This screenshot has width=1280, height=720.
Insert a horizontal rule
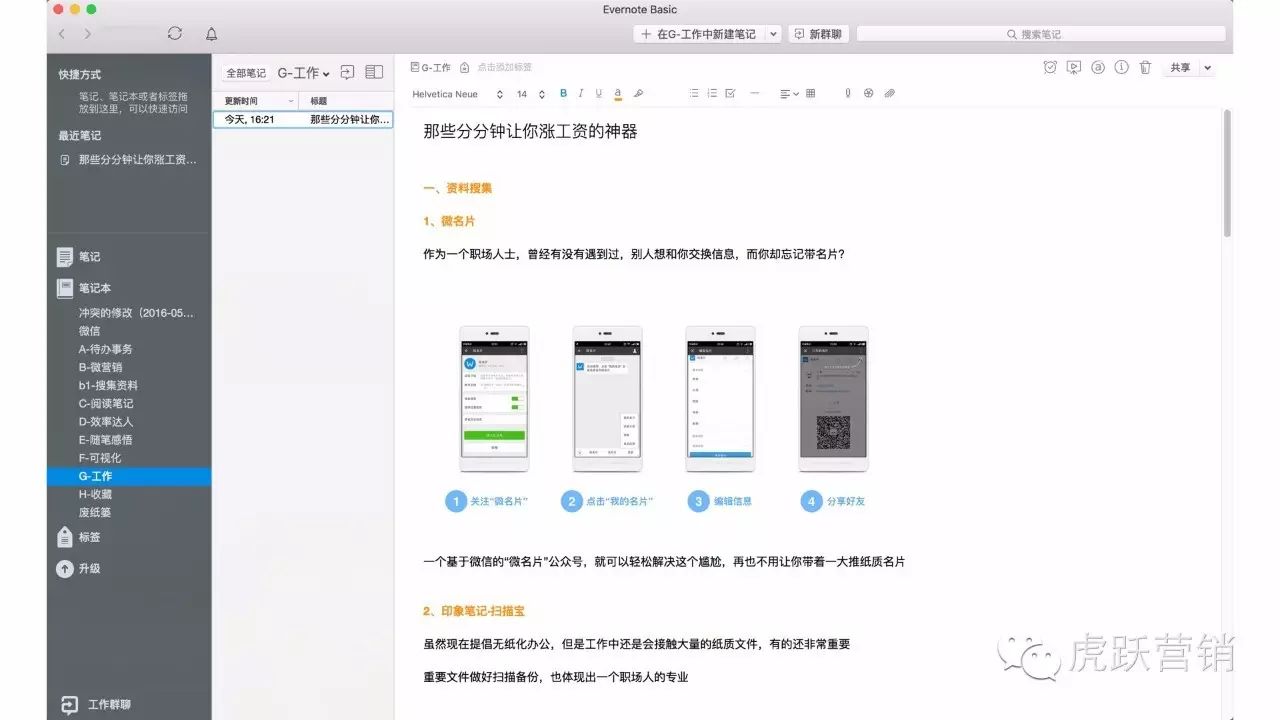coord(755,94)
